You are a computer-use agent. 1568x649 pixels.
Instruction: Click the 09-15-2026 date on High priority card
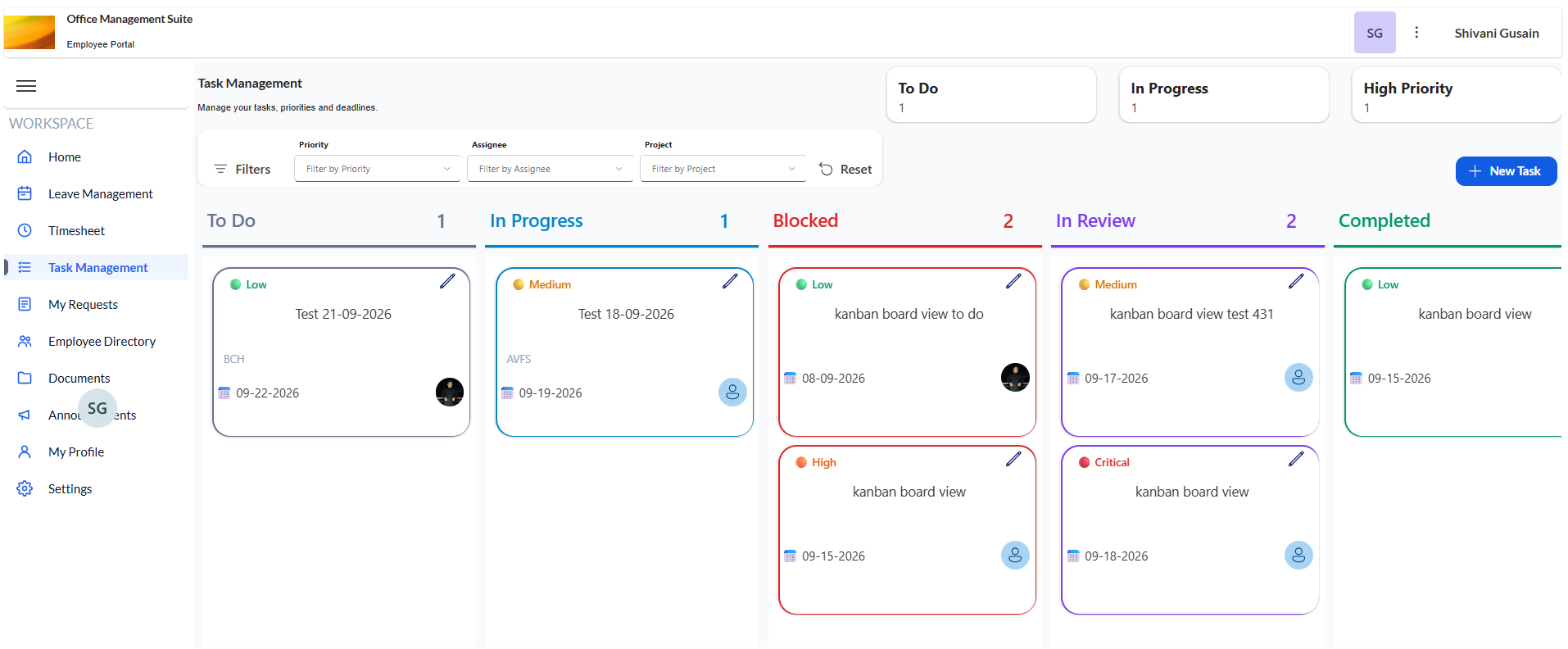833,556
